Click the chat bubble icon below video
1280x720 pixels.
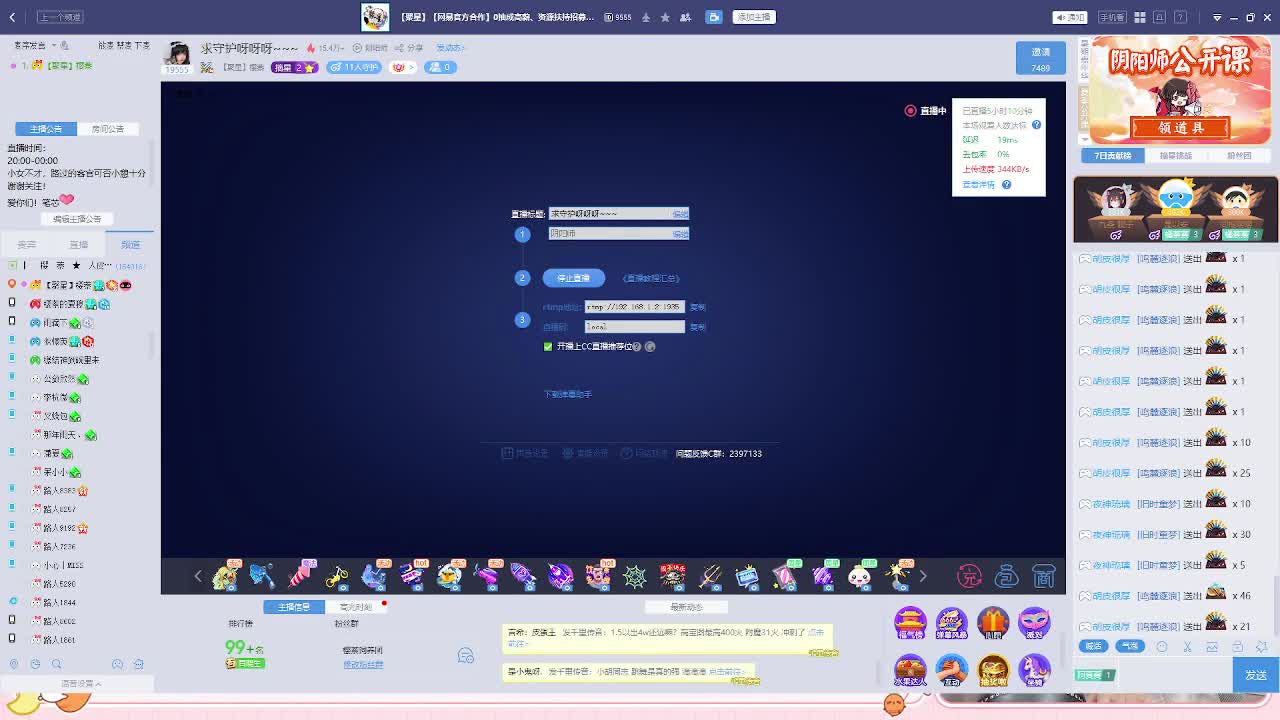pyautogui.click(x=465, y=655)
